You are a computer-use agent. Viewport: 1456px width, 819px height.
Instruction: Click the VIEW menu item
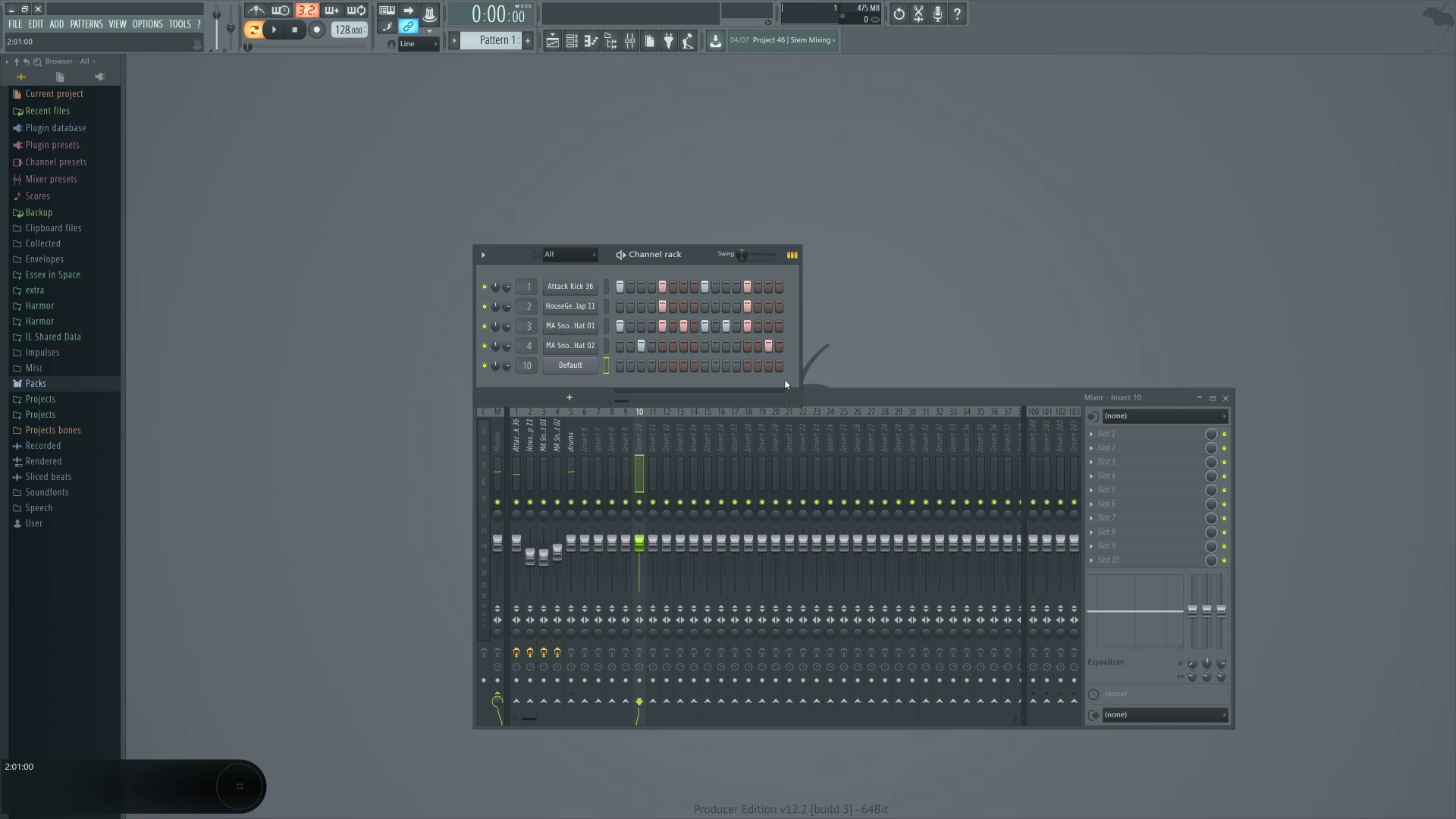[117, 23]
